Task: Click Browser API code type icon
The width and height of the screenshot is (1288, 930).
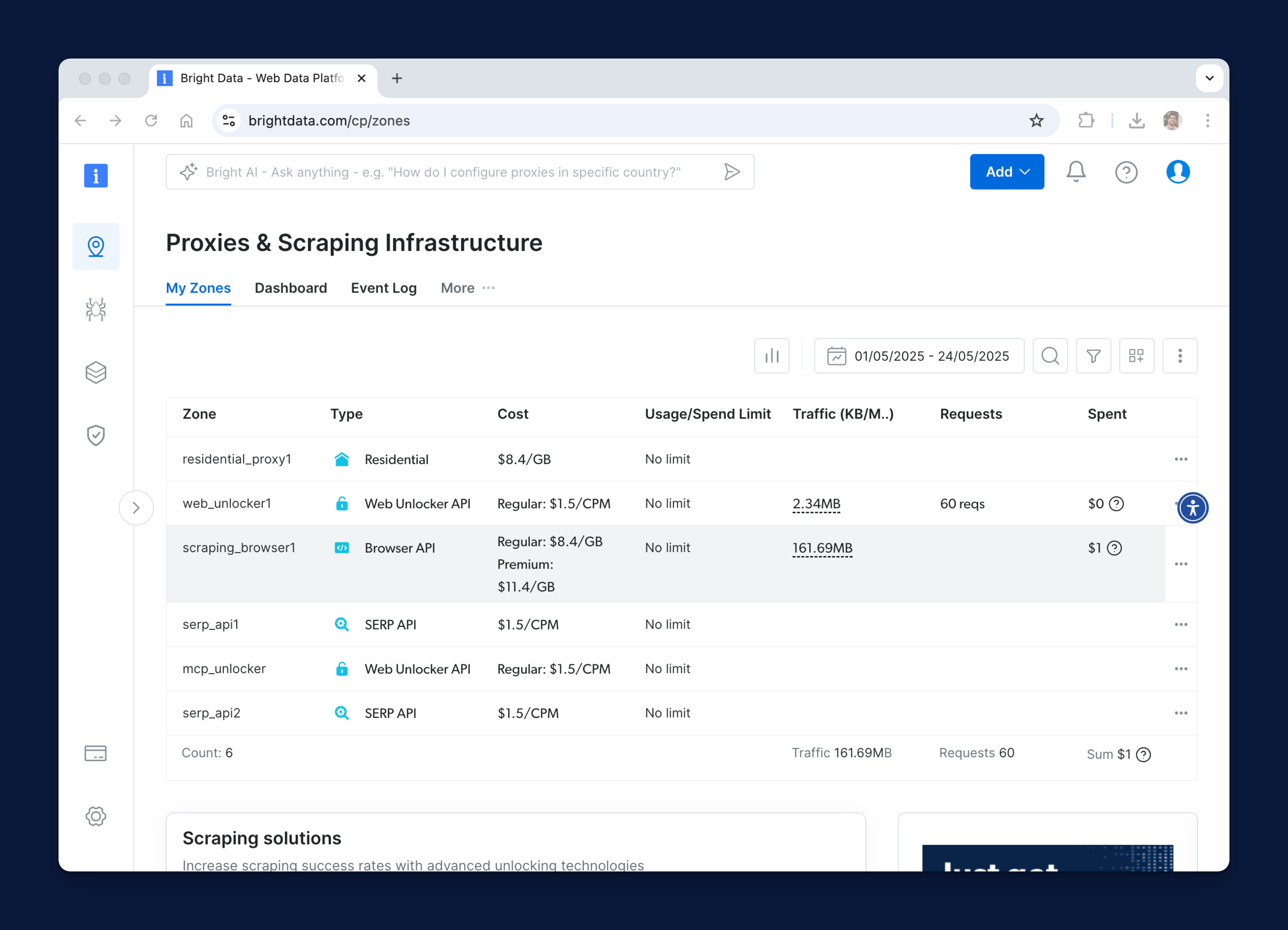Action: tap(341, 548)
